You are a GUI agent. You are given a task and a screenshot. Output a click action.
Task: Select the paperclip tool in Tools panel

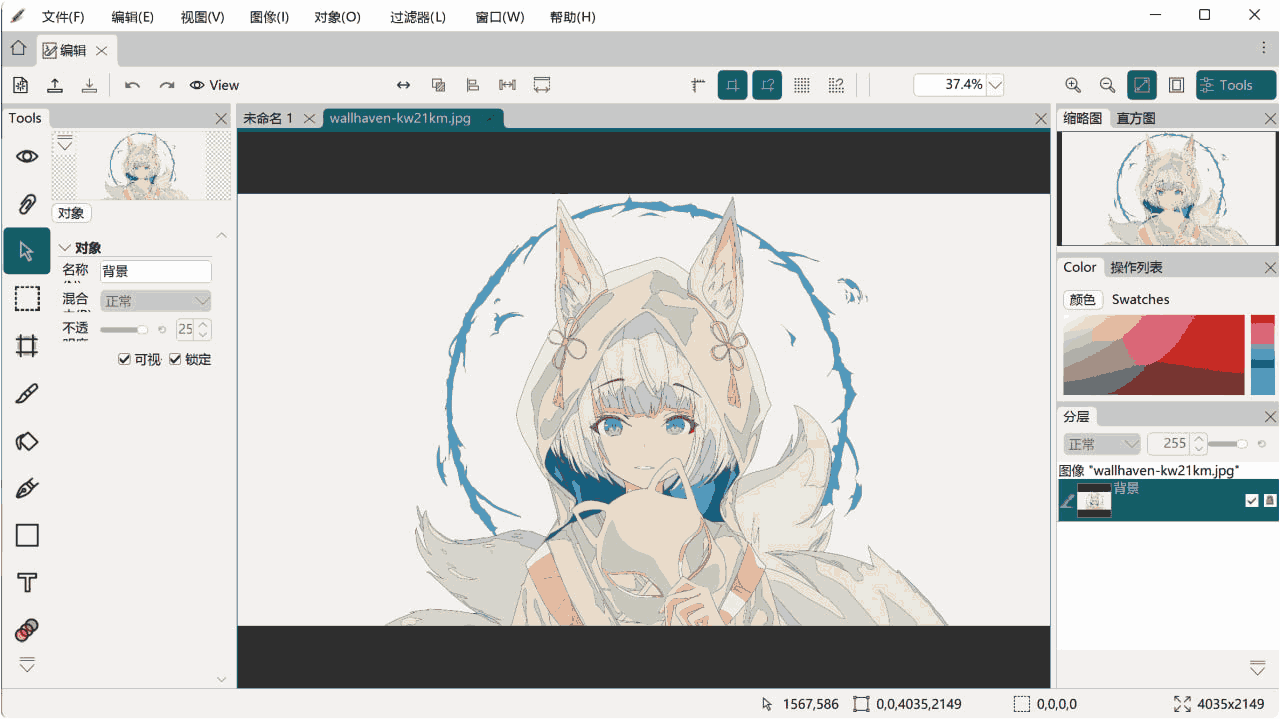[27, 204]
